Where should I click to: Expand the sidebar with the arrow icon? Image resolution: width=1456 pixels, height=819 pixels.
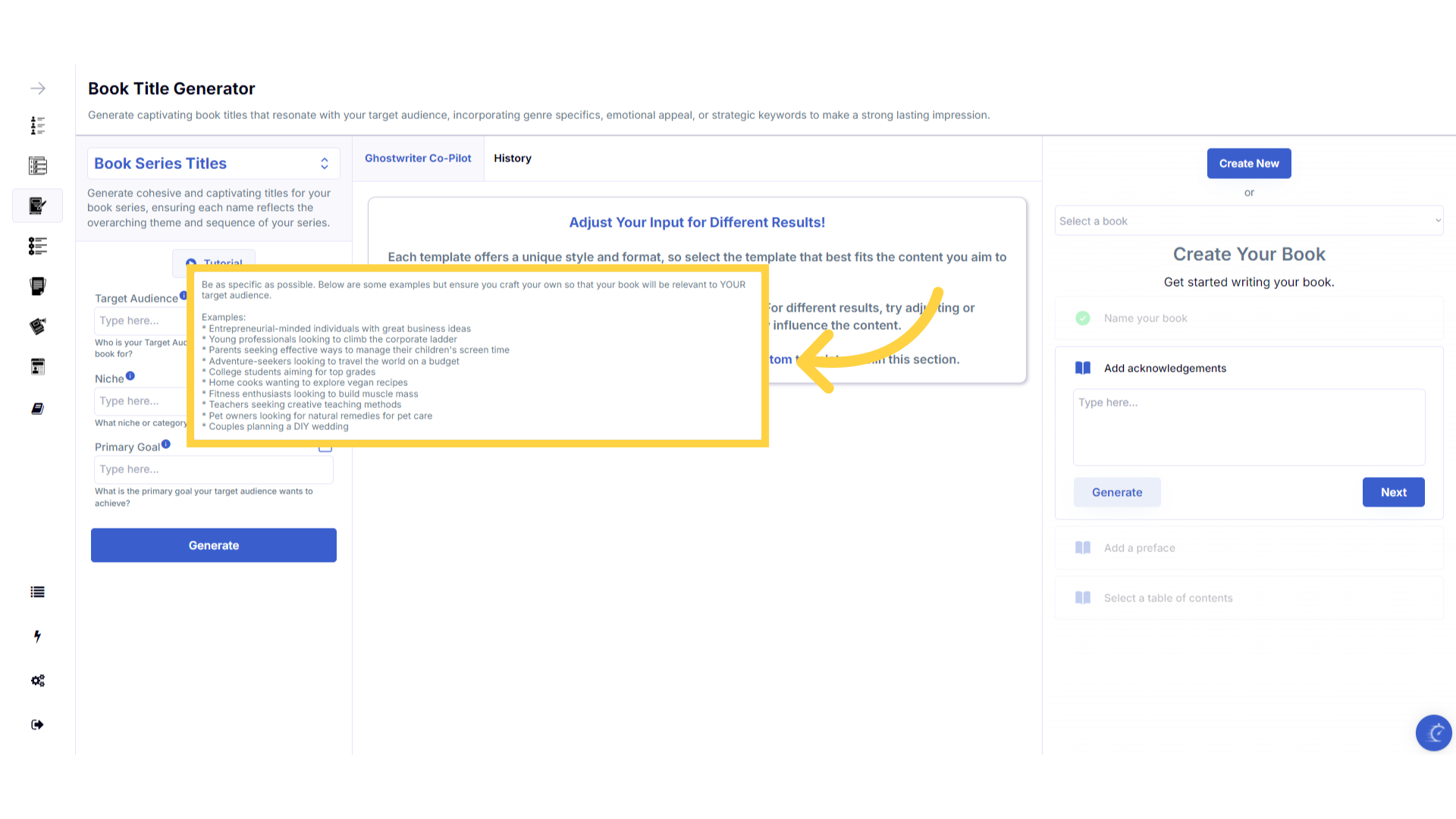tap(38, 89)
